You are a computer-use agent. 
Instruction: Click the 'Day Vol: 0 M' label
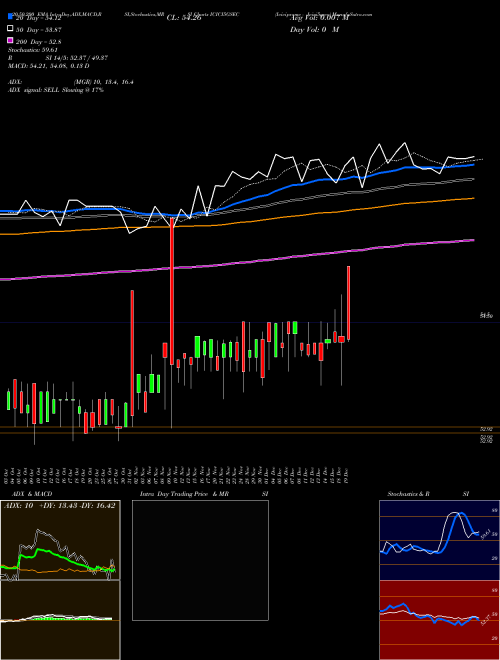tap(314, 30)
